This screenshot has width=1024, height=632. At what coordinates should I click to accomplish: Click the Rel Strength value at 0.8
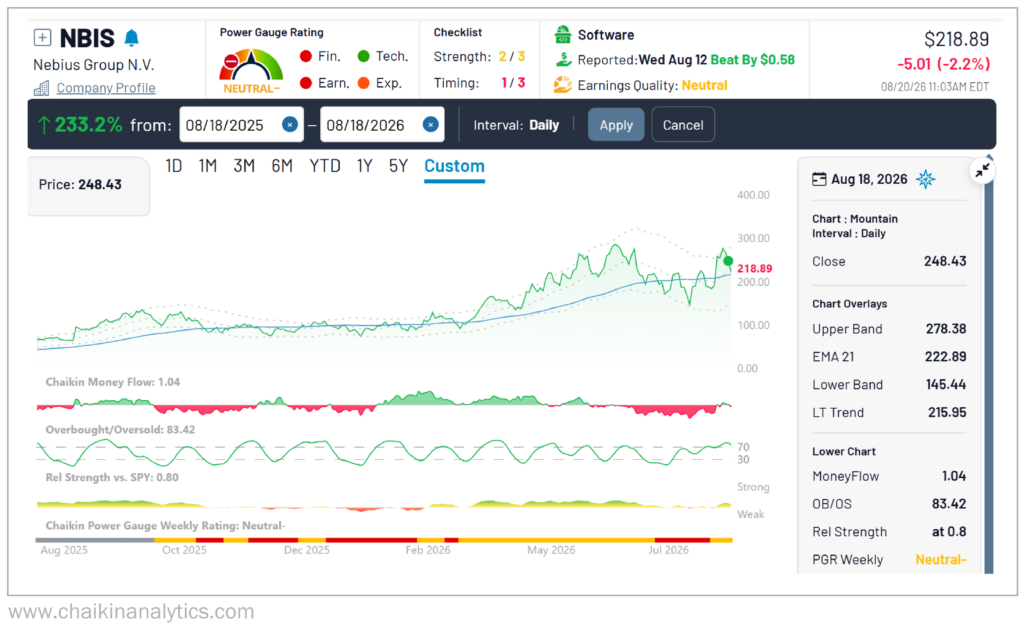point(949,531)
